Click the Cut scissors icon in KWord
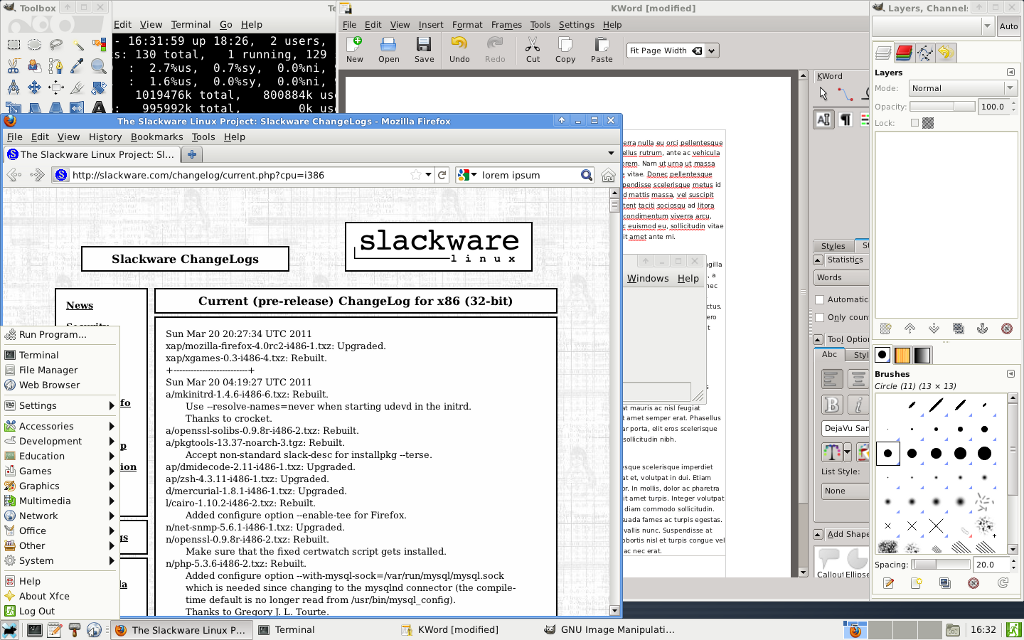 tap(532, 48)
